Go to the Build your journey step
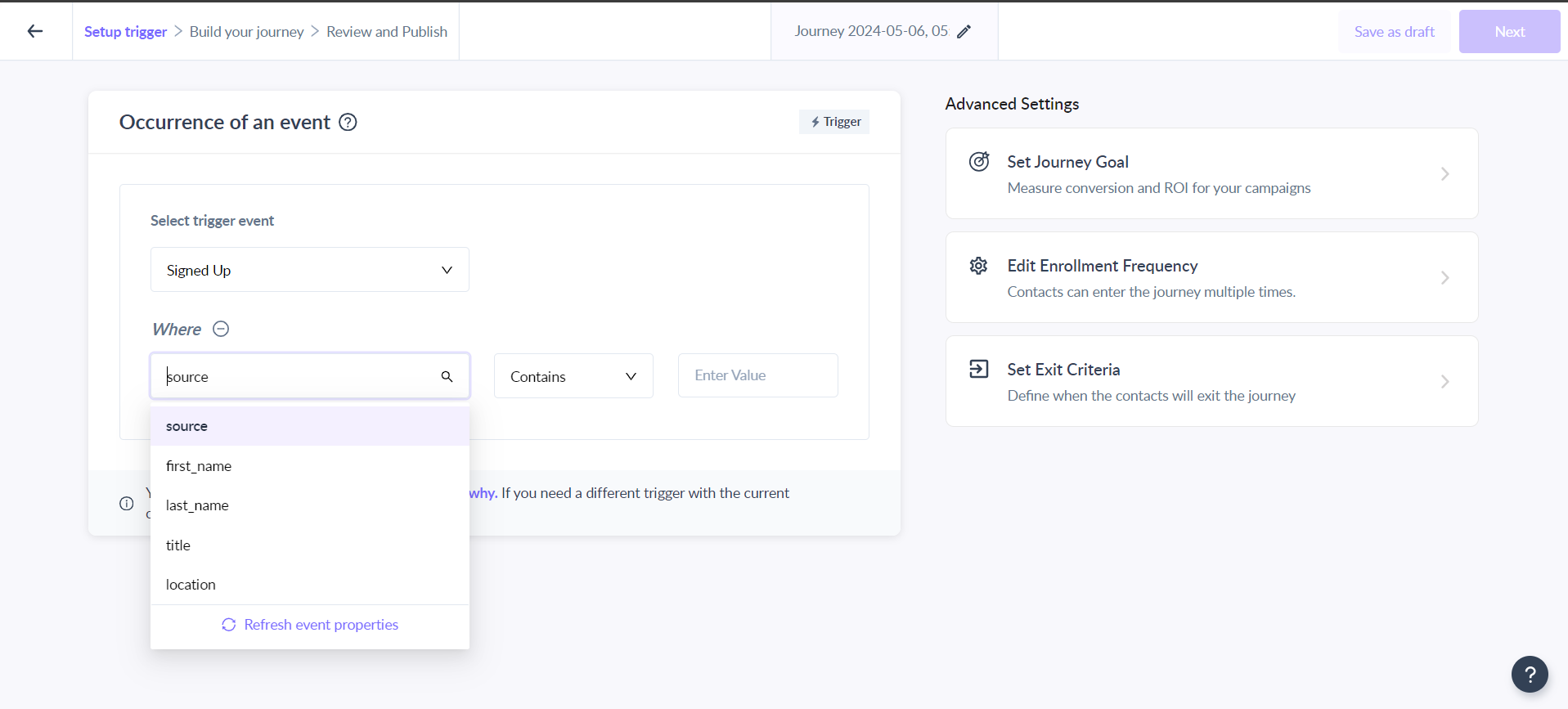The image size is (1568, 709). coord(246,31)
